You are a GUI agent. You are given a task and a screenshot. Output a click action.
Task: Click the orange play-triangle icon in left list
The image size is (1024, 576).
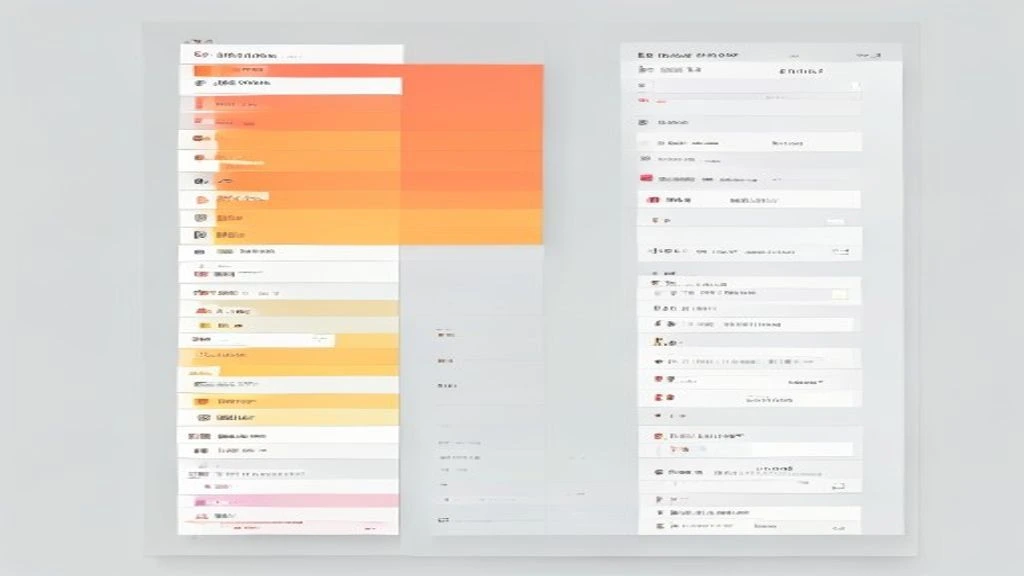click(x=202, y=199)
